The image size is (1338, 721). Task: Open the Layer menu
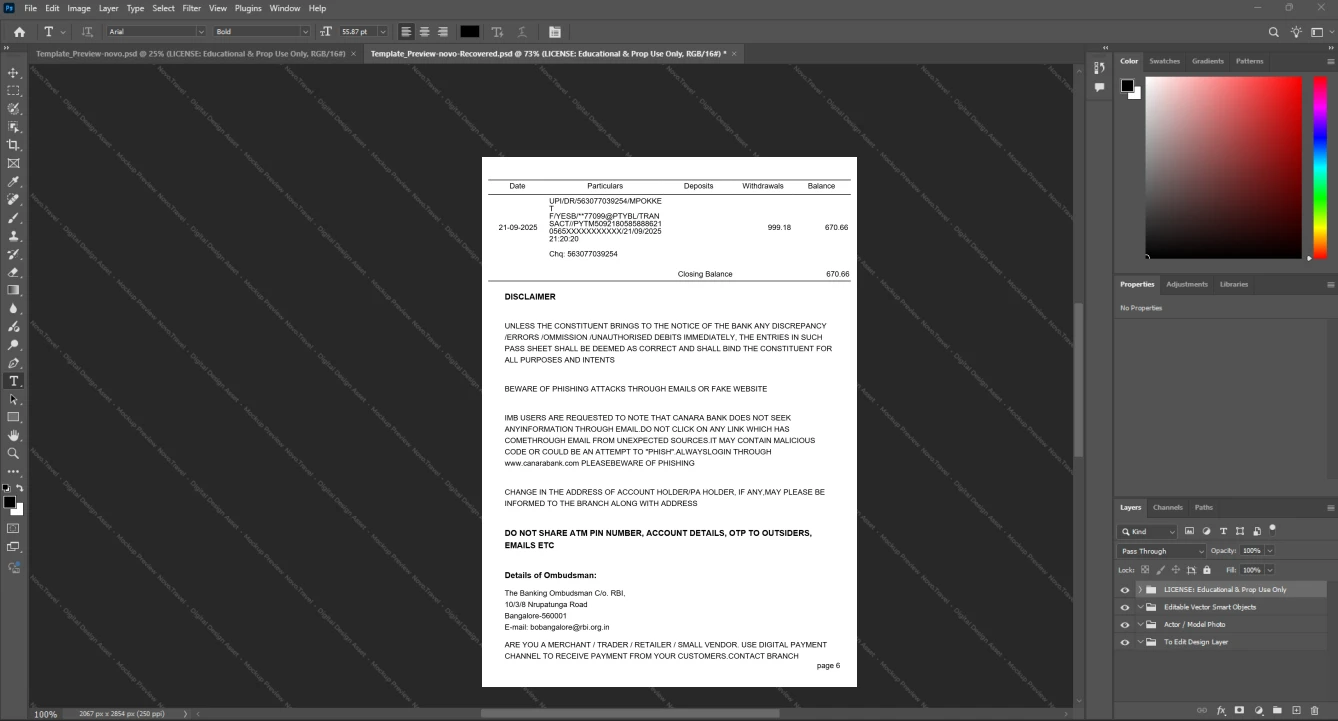[108, 8]
